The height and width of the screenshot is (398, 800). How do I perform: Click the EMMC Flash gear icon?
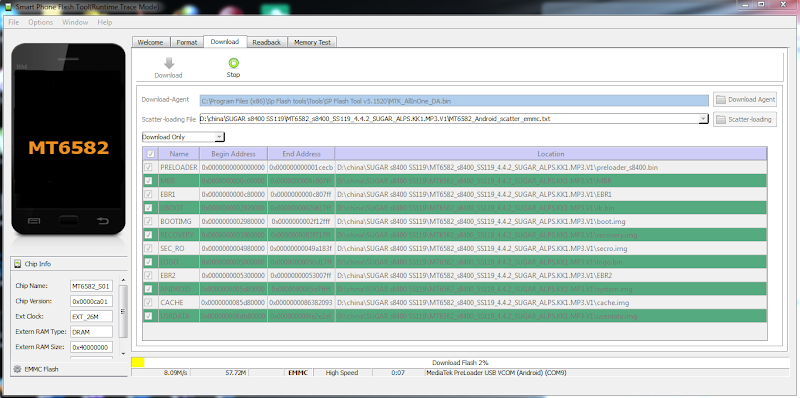click(17, 369)
